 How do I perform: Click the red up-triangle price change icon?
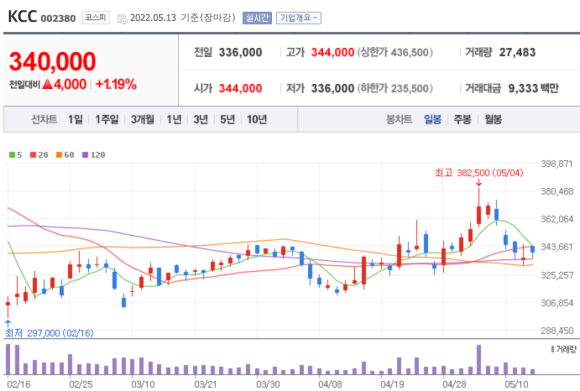pyautogui.click(x=47, y=85)
